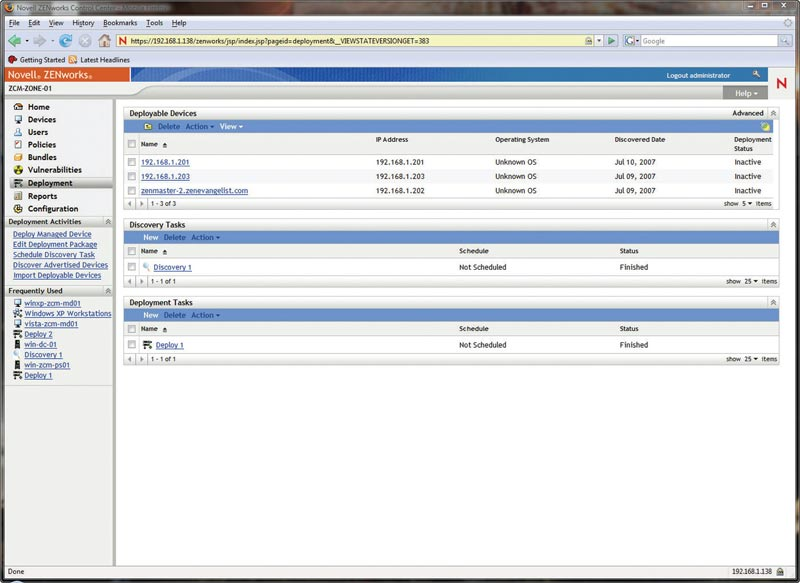
Task: Collapse the Frequently Used sidebar section
Action: tap(108, 291)
